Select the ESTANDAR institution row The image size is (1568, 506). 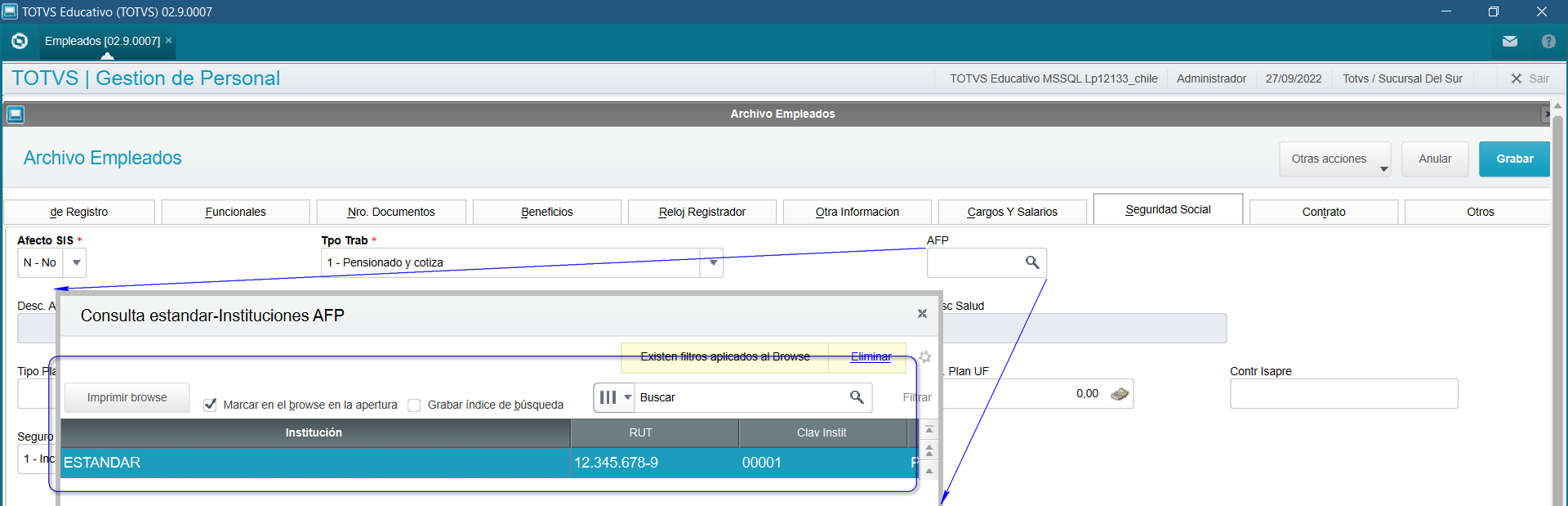488,463
